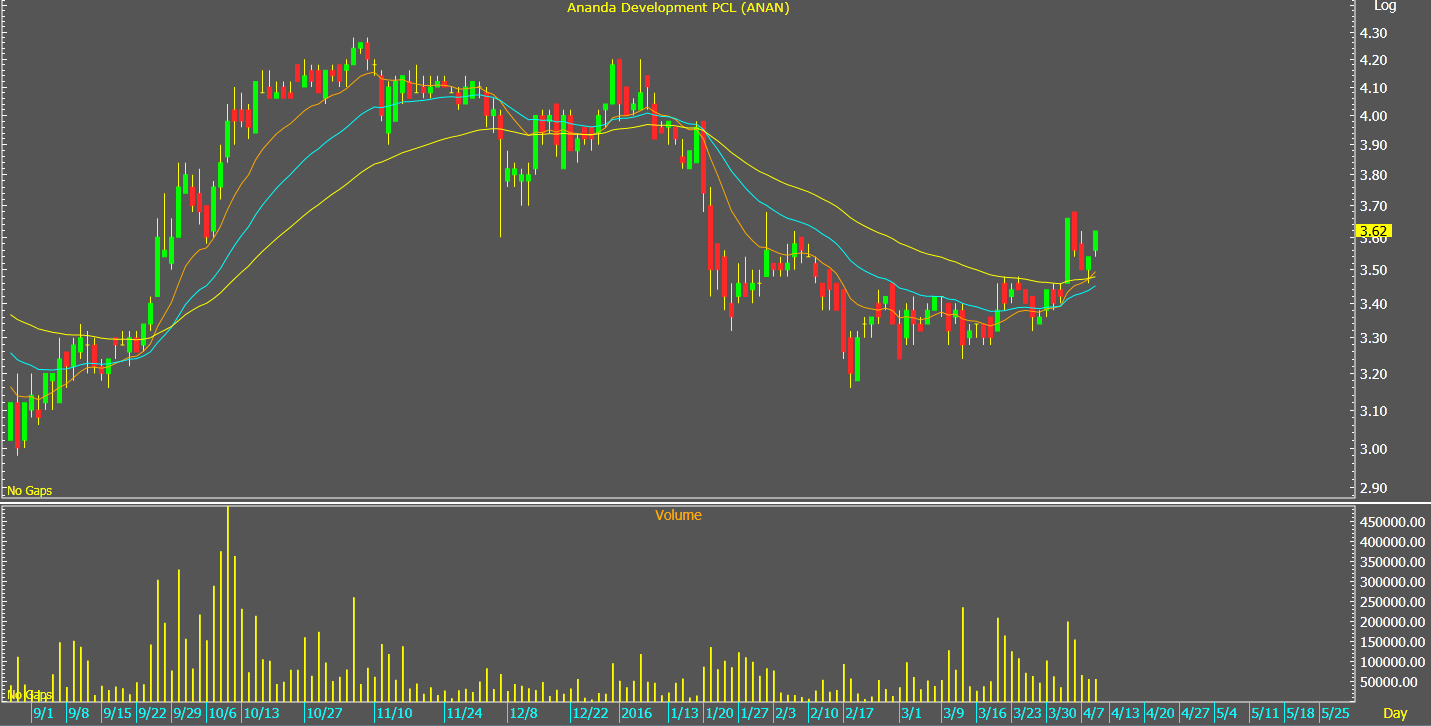Click the 3.80 price axis label
The width and height of the screenshot is (1431, 726).
(1373, 175)
